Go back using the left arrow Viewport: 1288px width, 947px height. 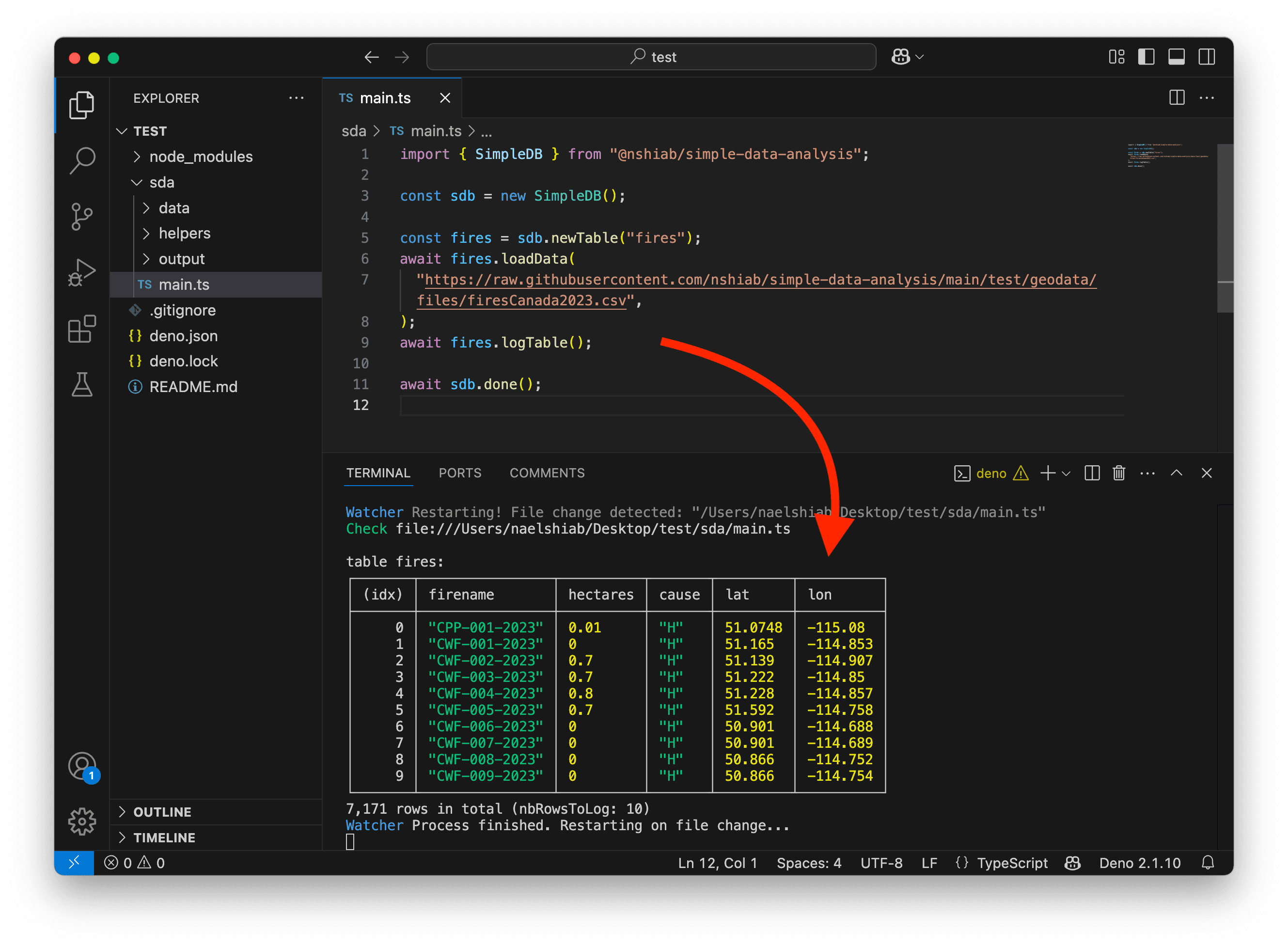372,57
